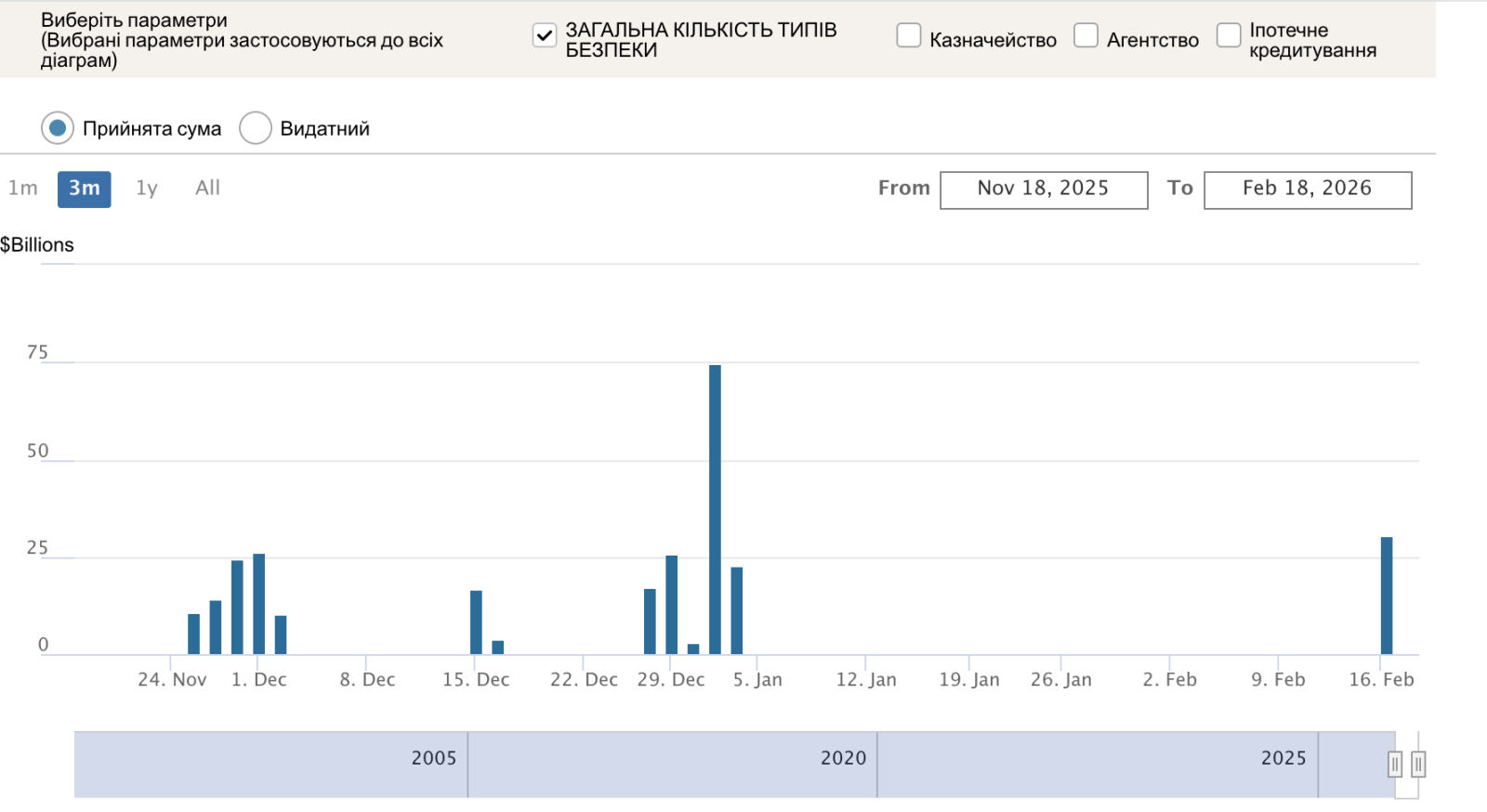Click the 2005 region of navigator
The height and width of the screenshot is (812, 1487).
pos(270,764)
